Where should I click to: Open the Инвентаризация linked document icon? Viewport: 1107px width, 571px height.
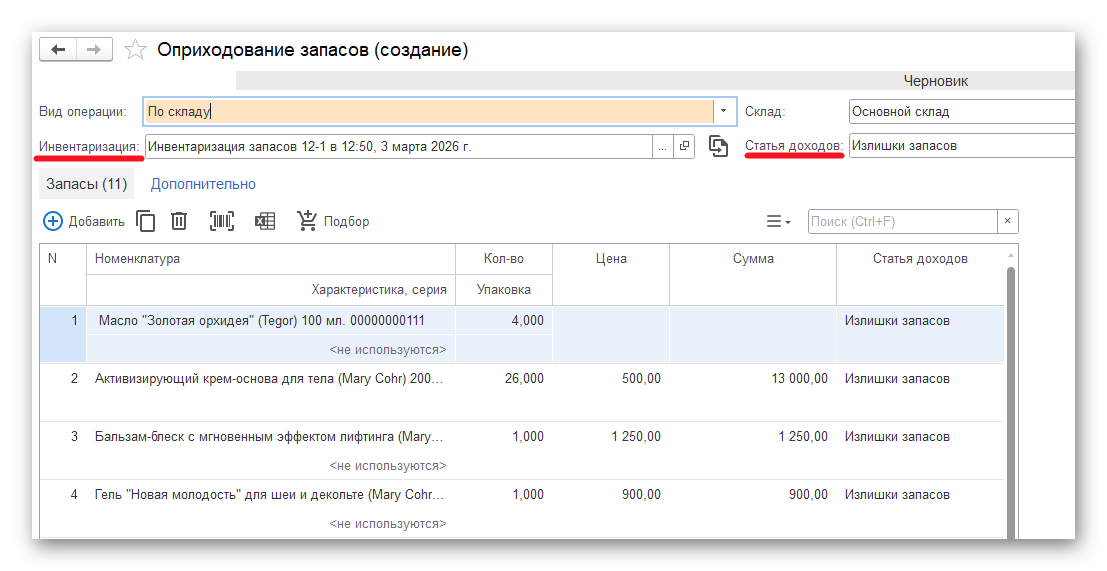[684, 146]
